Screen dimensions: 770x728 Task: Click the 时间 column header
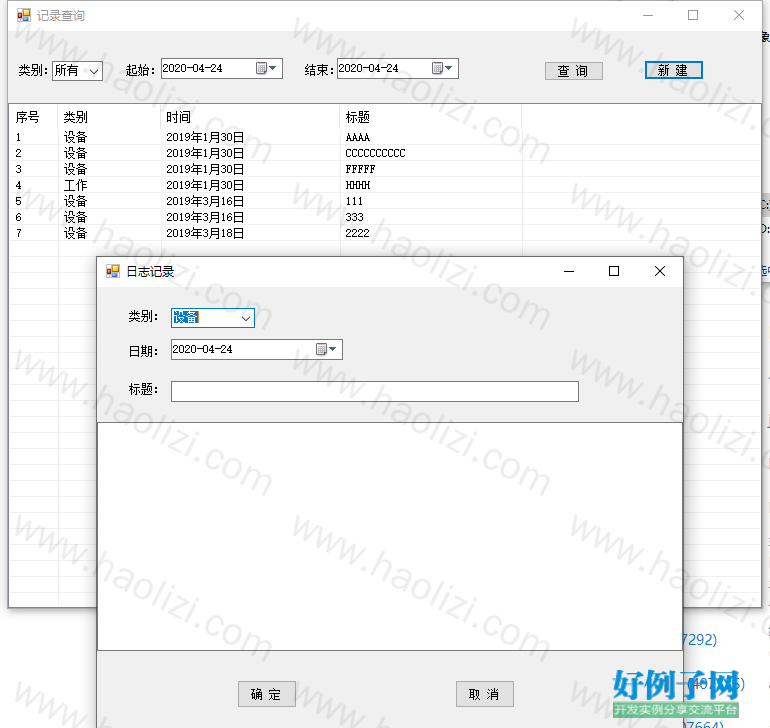coord(250,117)
